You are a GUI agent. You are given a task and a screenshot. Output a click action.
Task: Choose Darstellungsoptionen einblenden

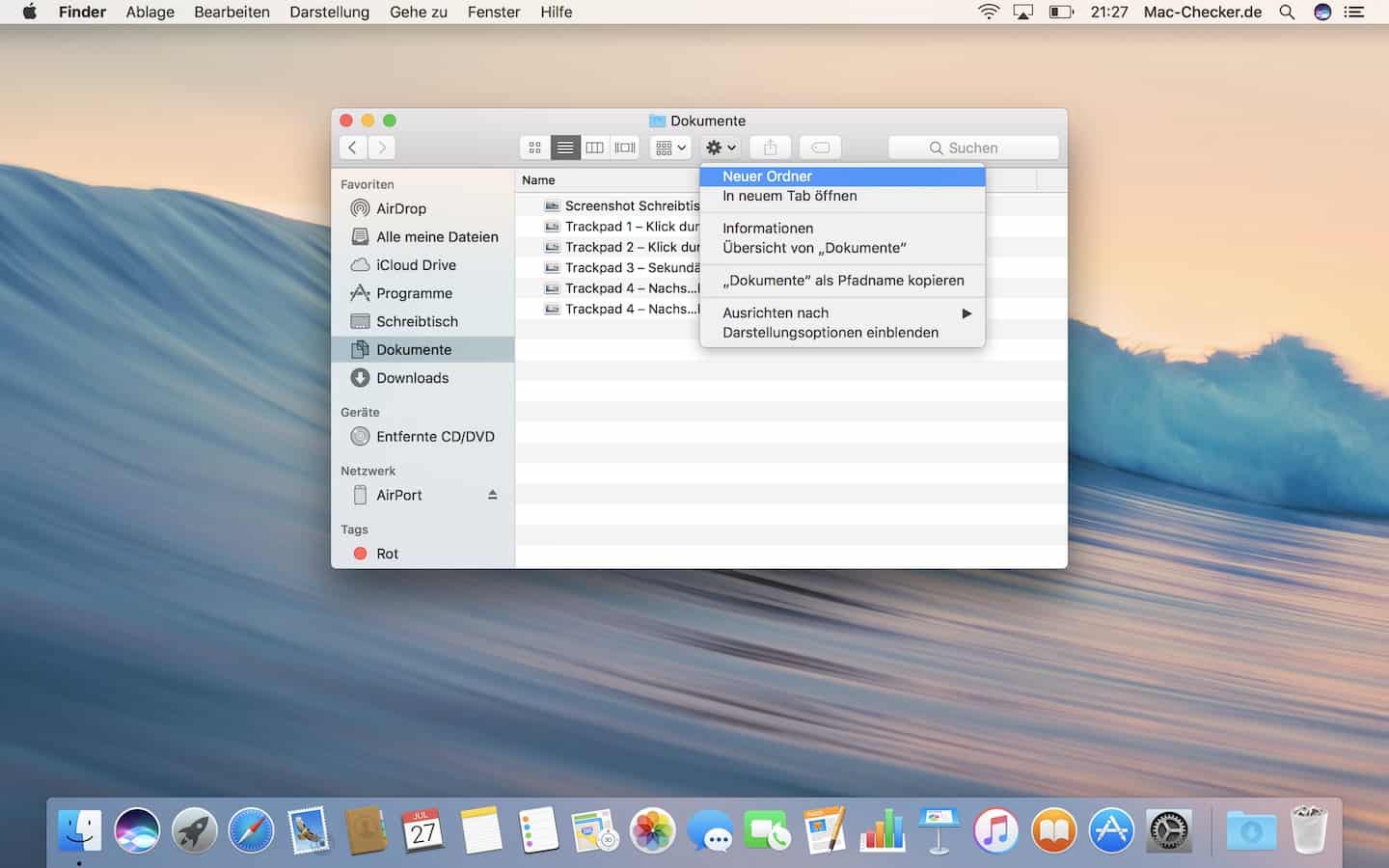pyautogui.click(x=842, y=333)
